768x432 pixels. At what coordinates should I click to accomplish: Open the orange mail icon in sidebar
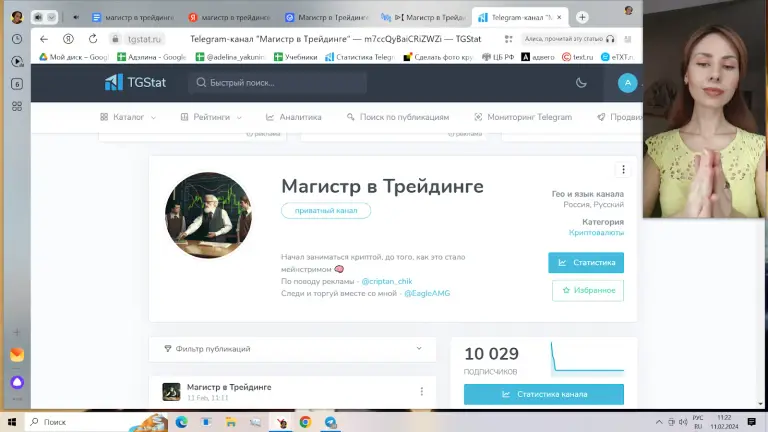click(x=17, y=355)
